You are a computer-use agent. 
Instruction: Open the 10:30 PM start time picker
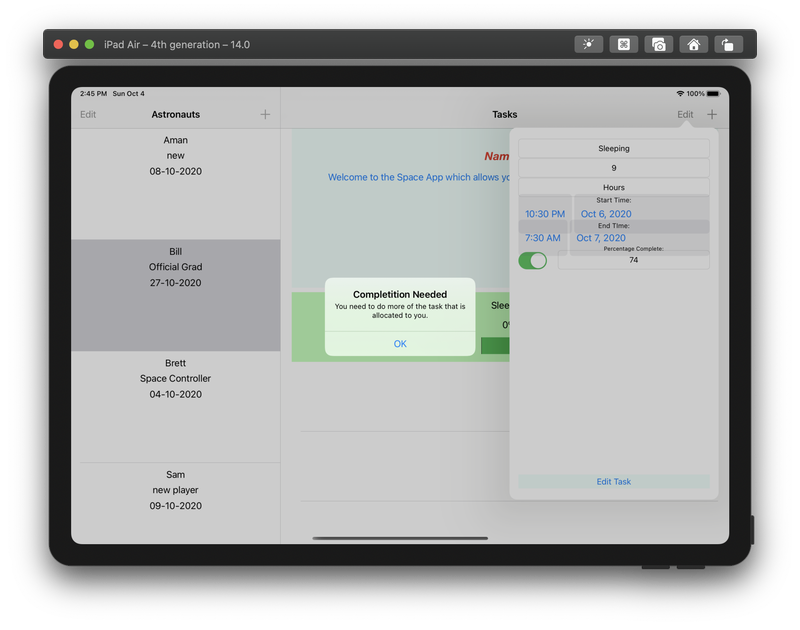pos(544,213)
